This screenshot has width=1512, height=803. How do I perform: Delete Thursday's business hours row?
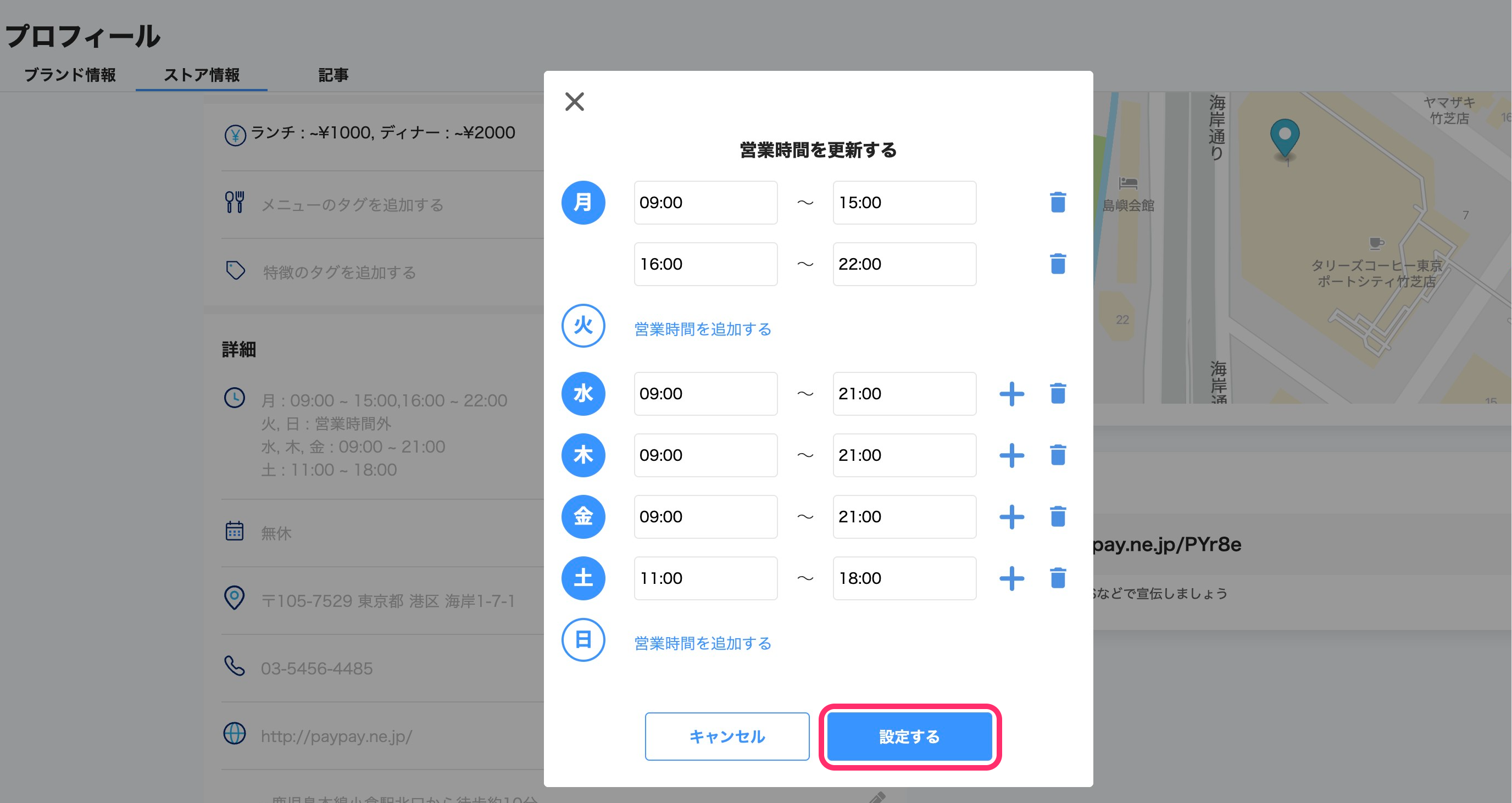pos(1057,455)
